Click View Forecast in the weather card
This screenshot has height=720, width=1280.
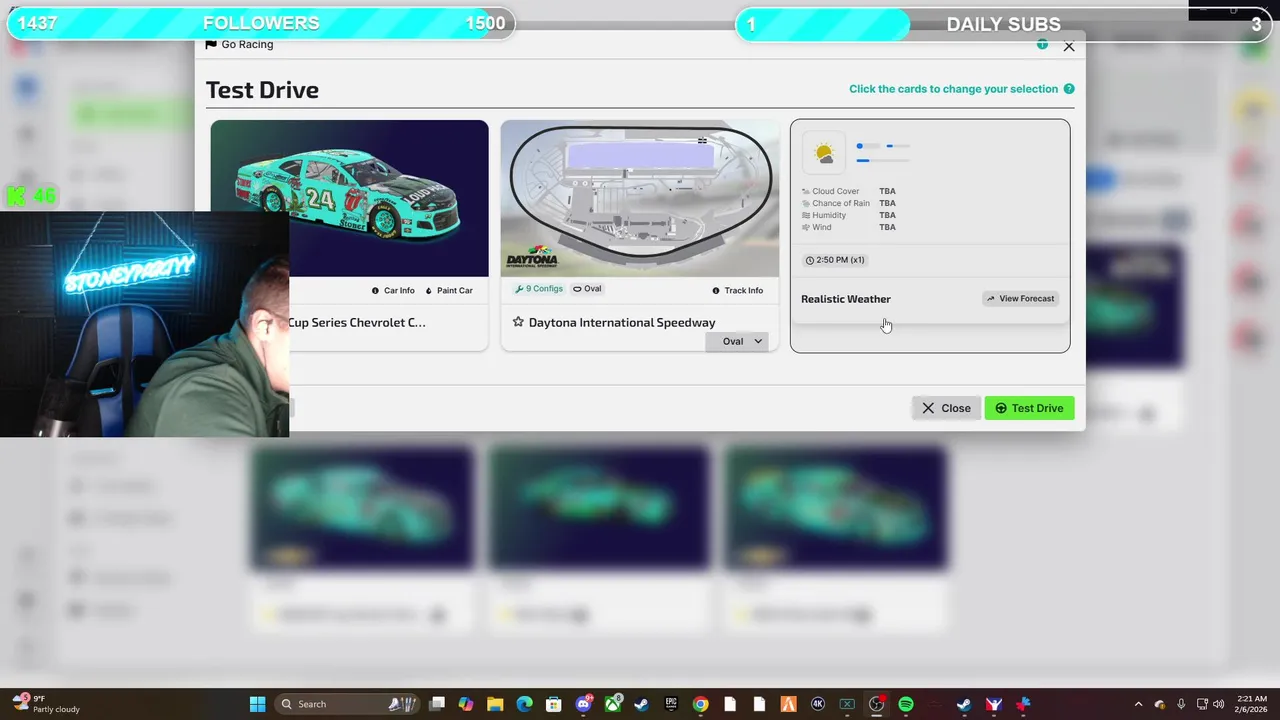point(1020,298)
